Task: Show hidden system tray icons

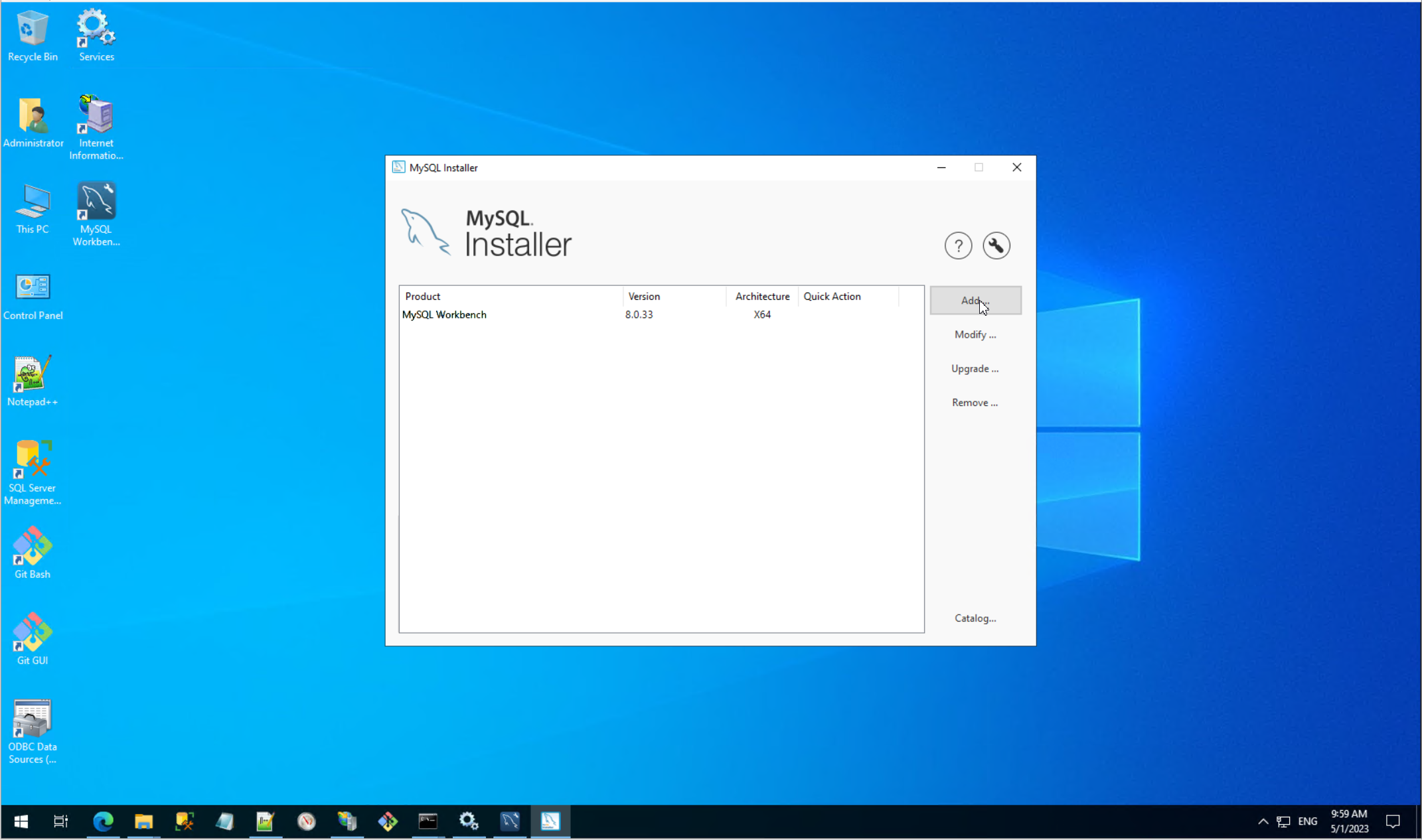Action: pos(1263,821)
